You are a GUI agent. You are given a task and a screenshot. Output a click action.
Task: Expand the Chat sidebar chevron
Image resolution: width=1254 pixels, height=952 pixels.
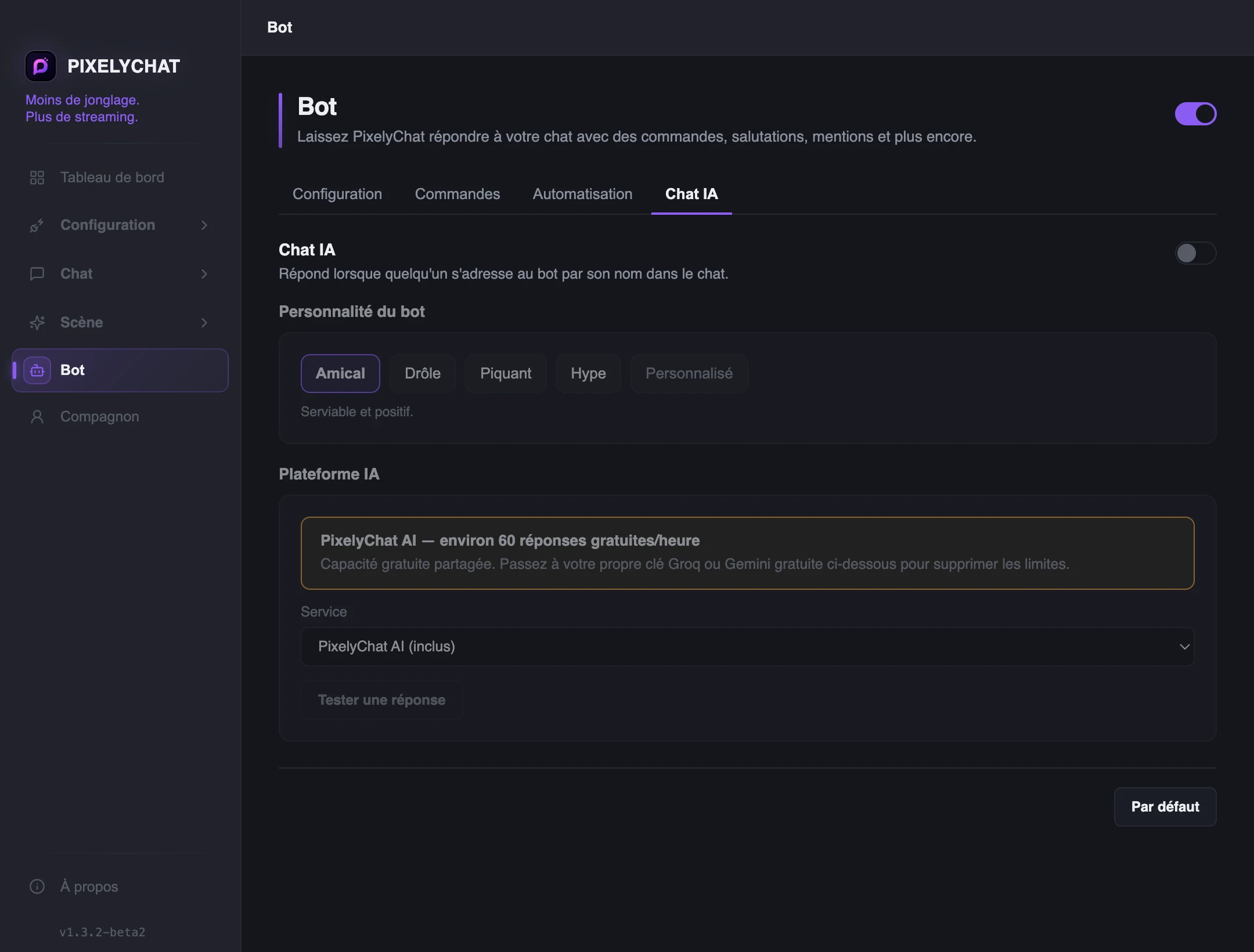204,274
